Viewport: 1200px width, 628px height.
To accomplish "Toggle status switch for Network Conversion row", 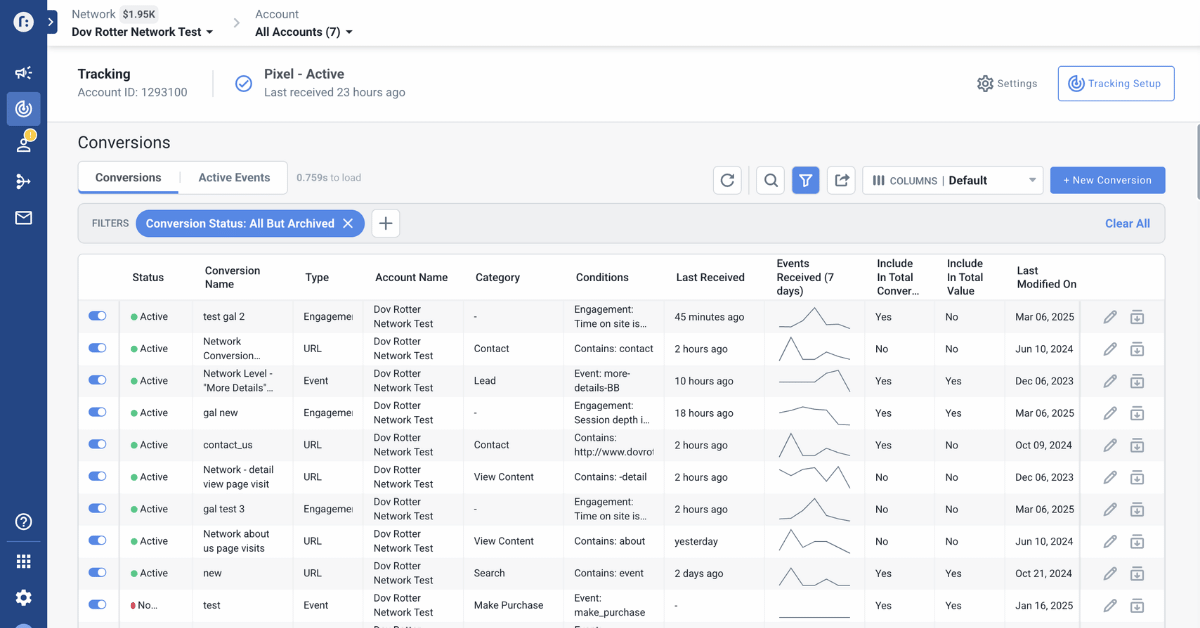I will [x=97, y=348].
